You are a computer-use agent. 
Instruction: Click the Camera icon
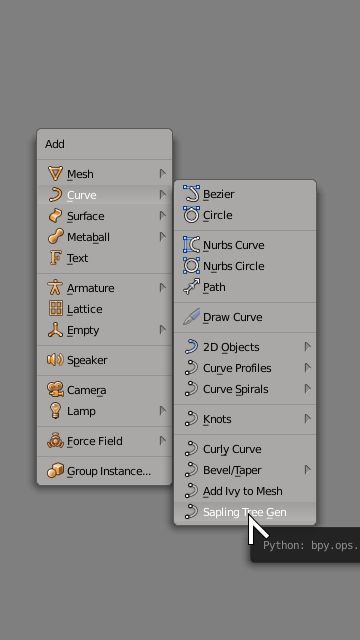pos(55,390)
